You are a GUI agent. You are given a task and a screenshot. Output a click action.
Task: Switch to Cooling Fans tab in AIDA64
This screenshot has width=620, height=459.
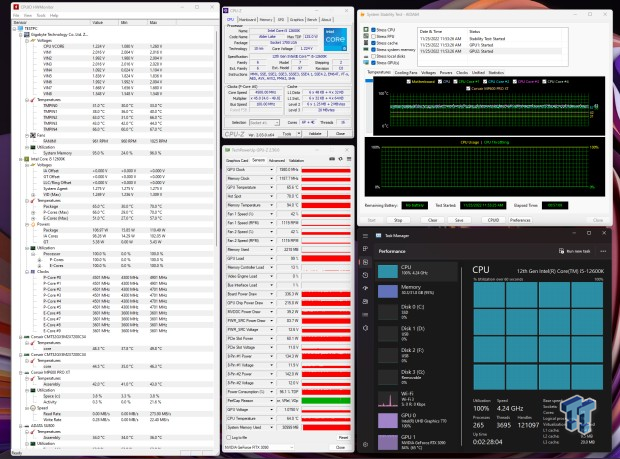406,72
